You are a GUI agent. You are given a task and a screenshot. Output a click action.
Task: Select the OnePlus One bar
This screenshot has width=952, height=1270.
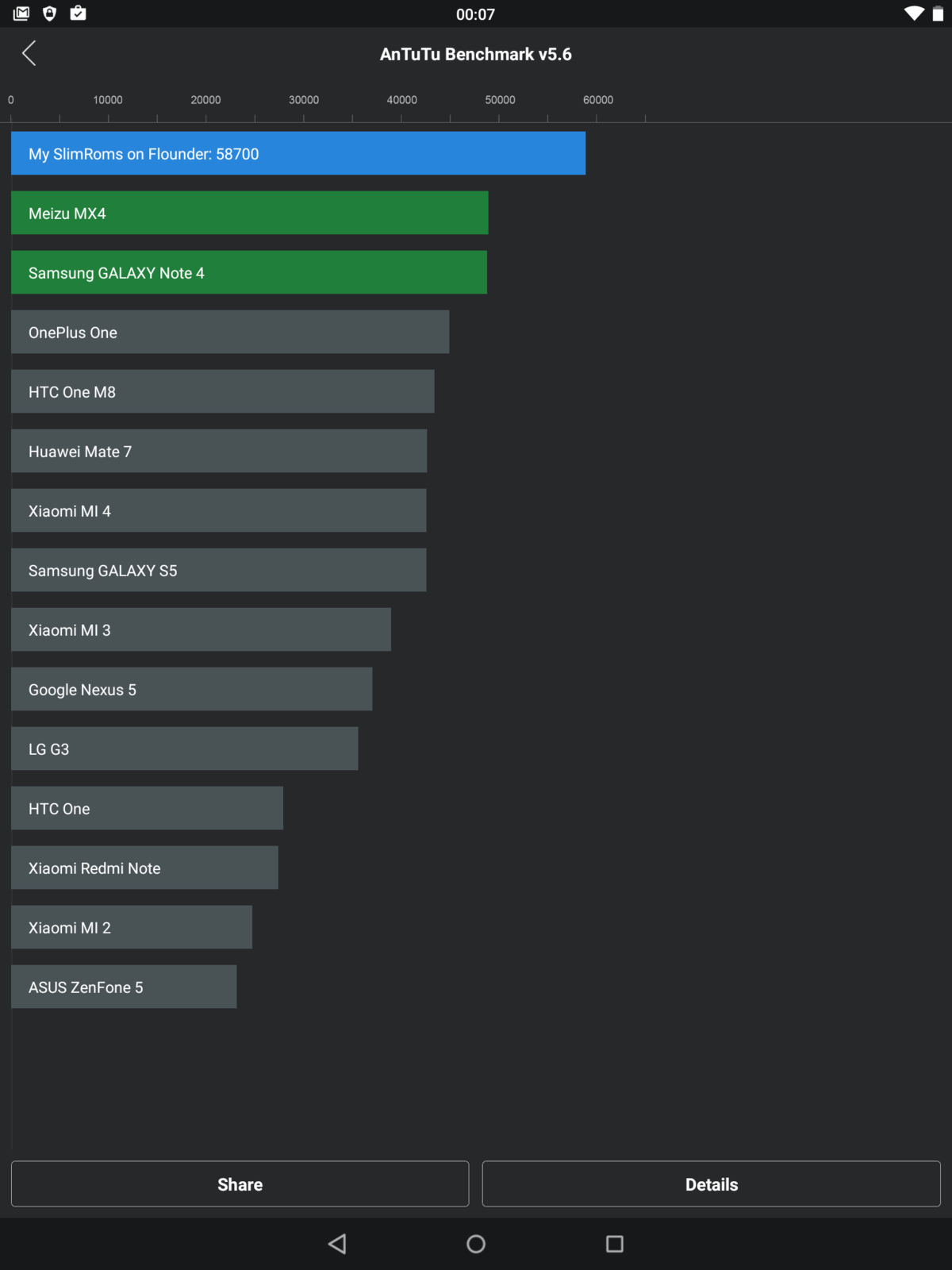click(x=230, y=332)
